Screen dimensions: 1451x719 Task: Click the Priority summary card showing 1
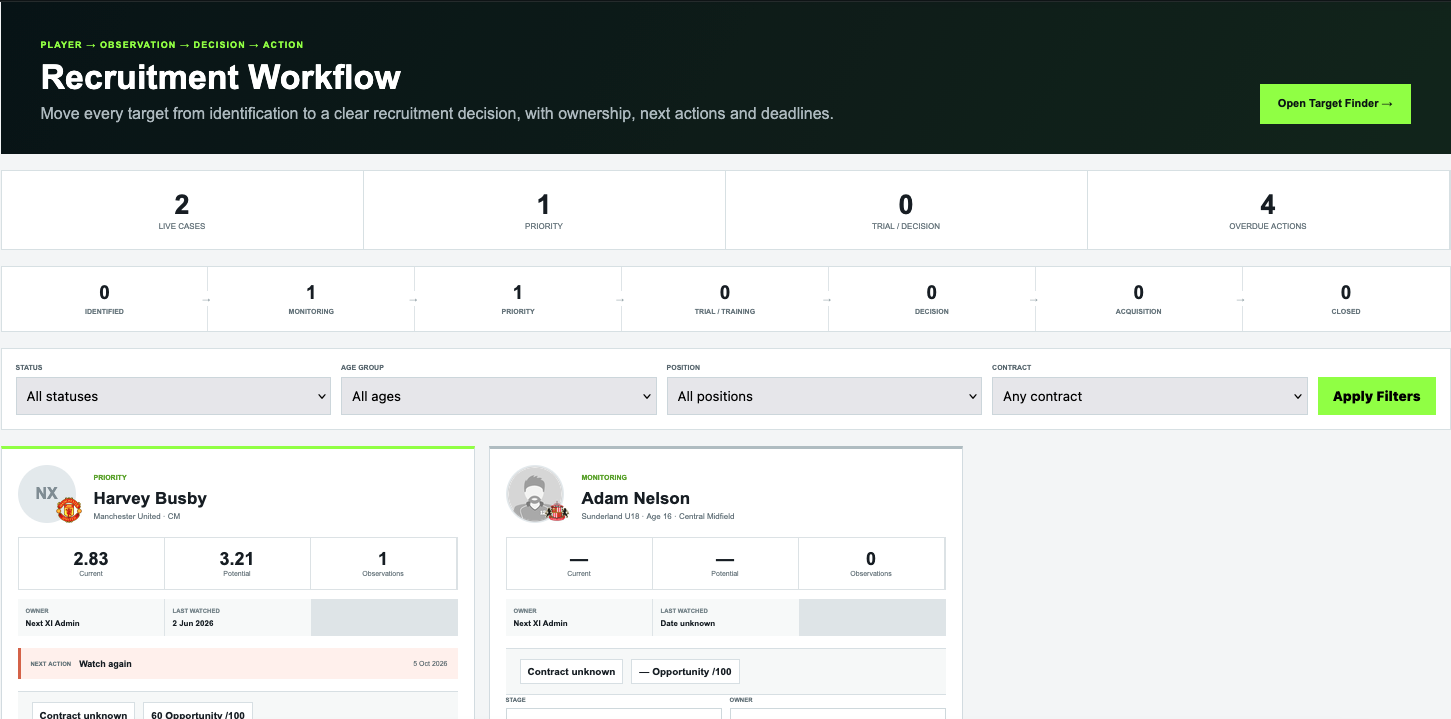coord(544,210)
